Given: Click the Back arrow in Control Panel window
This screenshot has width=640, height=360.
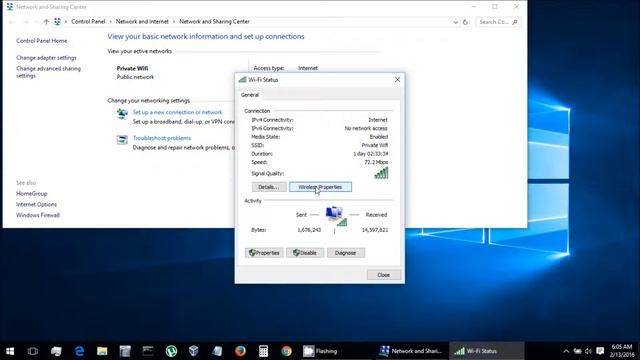Looking at the screenshot, I should pyautogui.click(x=12, y=22).
